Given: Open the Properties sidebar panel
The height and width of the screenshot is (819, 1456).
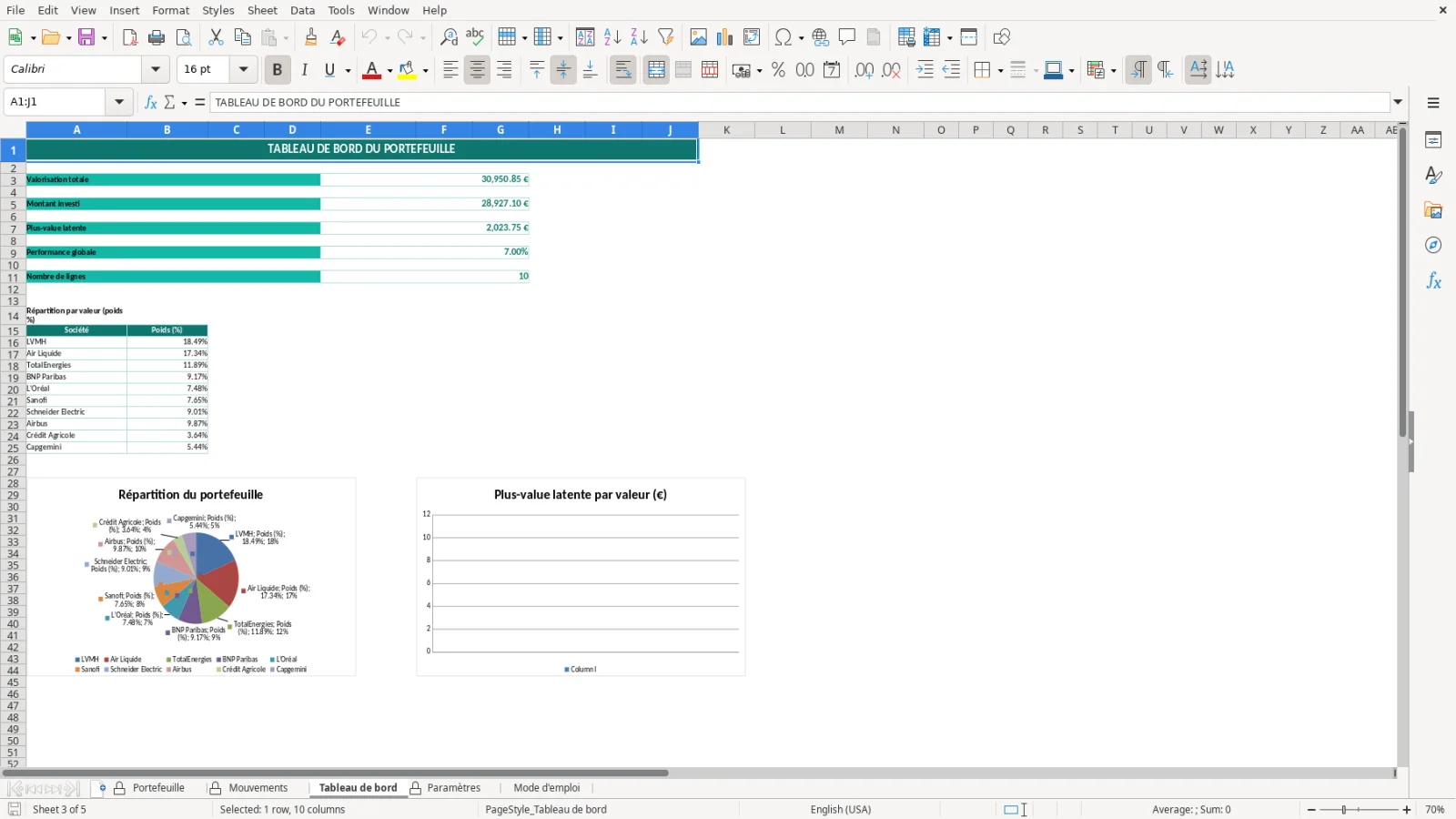Looking at the screenshot, I should (1433, 140).
